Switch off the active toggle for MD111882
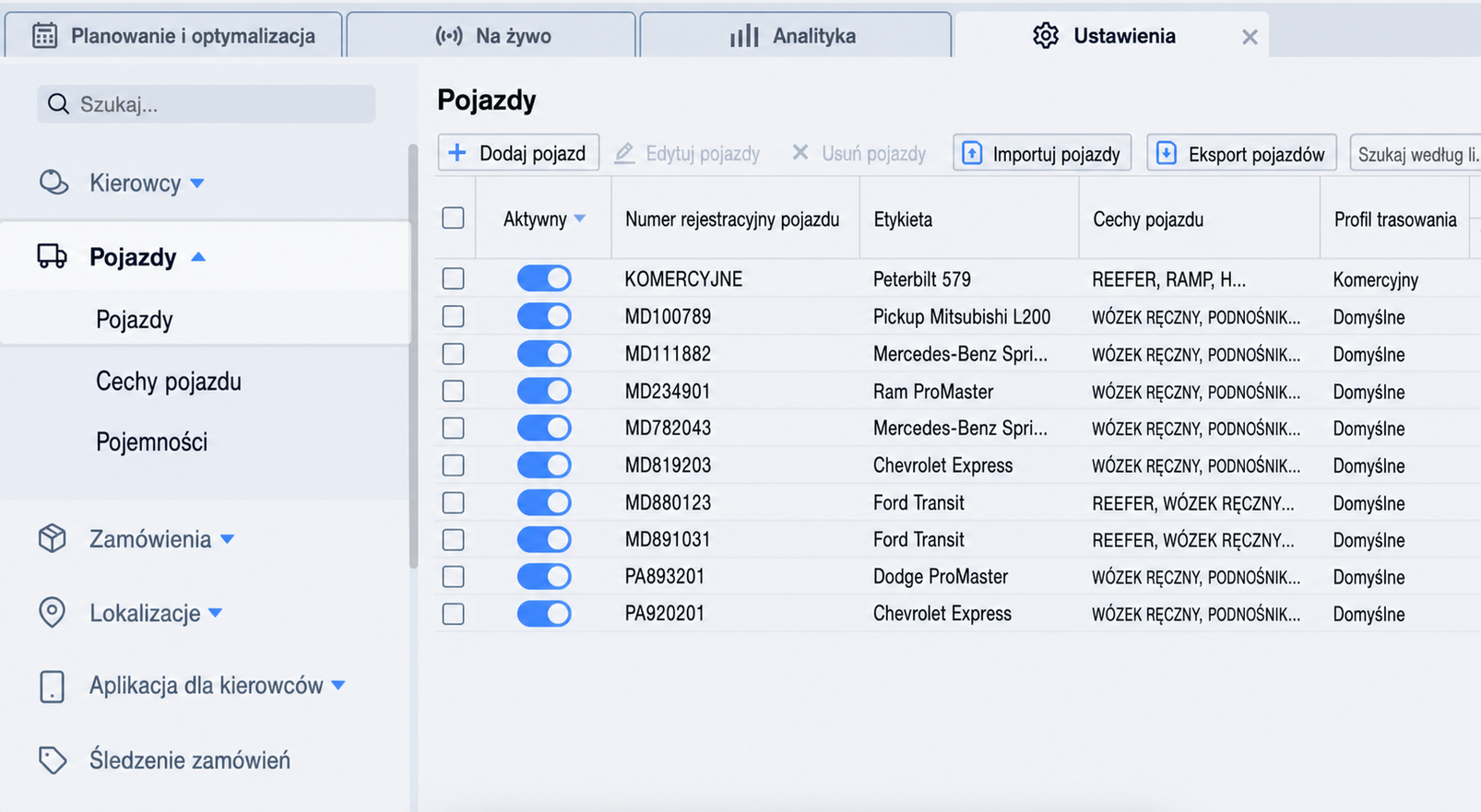Image resolution: width=1481 pixels, height=812 pixels. 544,354
